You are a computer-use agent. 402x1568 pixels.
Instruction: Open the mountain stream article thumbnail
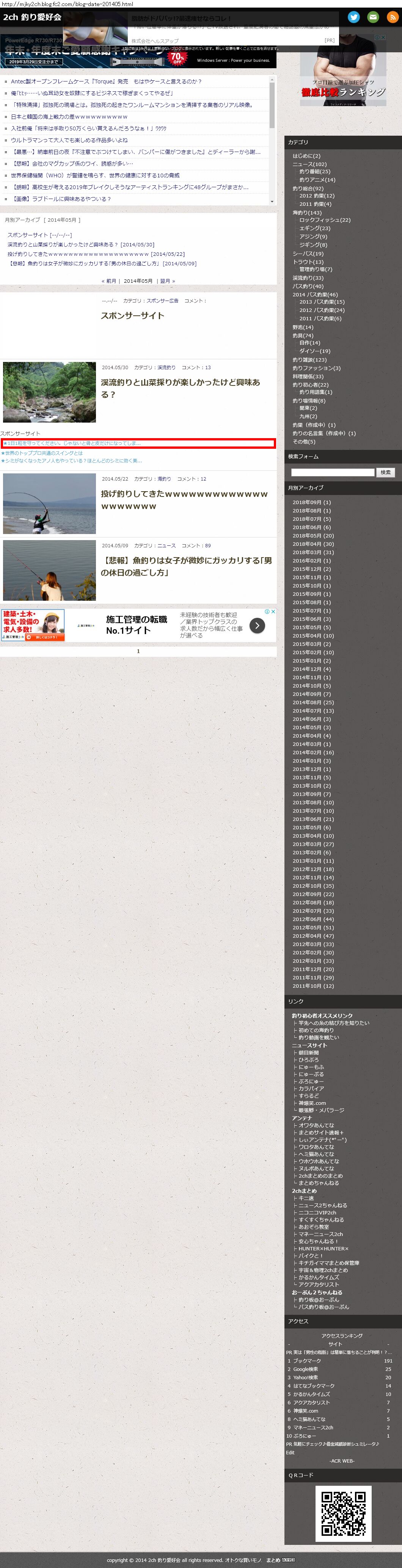(x=49, y=392)
